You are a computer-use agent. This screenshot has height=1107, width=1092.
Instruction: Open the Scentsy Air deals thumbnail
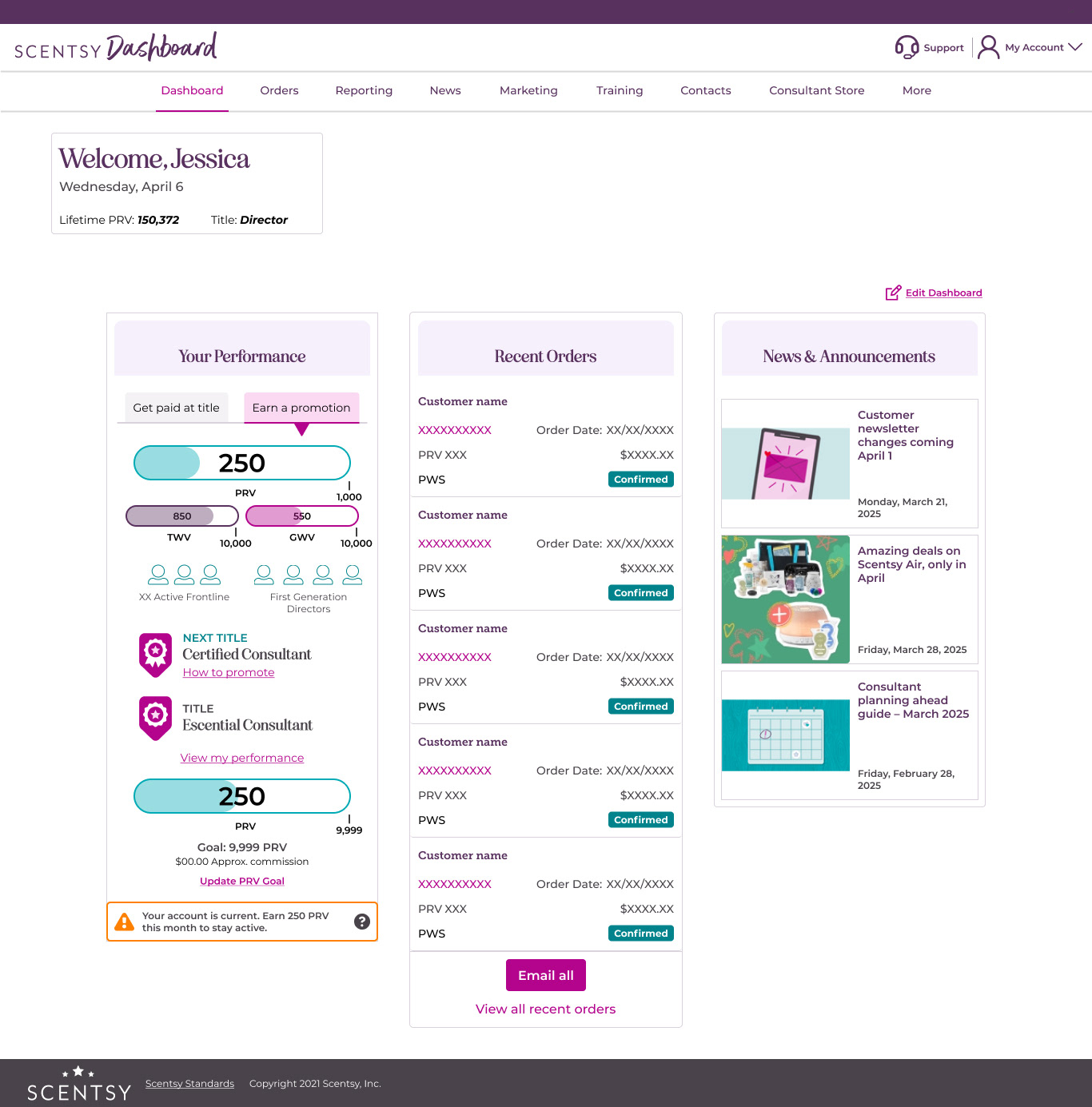click(786, 599)
